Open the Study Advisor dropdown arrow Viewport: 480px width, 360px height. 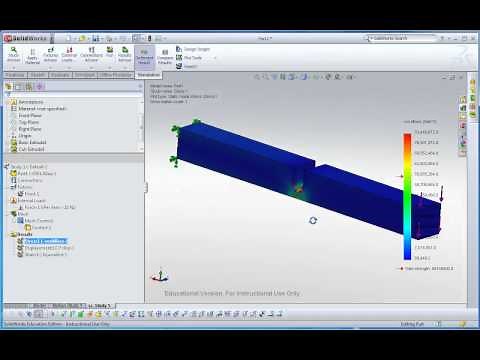pyautogui.click(x=13, y=68)
